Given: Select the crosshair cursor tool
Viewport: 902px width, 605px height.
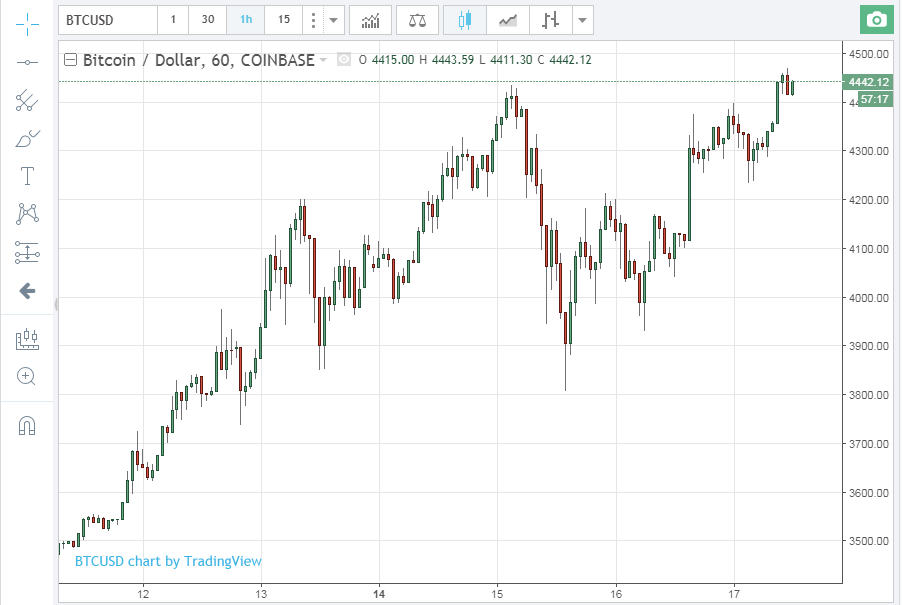Looking at the screenshot, I should click(27, 24).
